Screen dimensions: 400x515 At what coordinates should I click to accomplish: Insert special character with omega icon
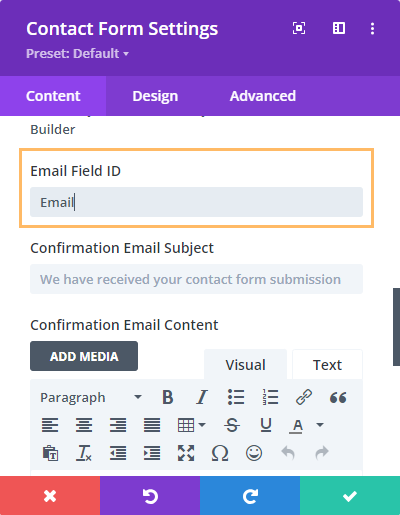220,453
